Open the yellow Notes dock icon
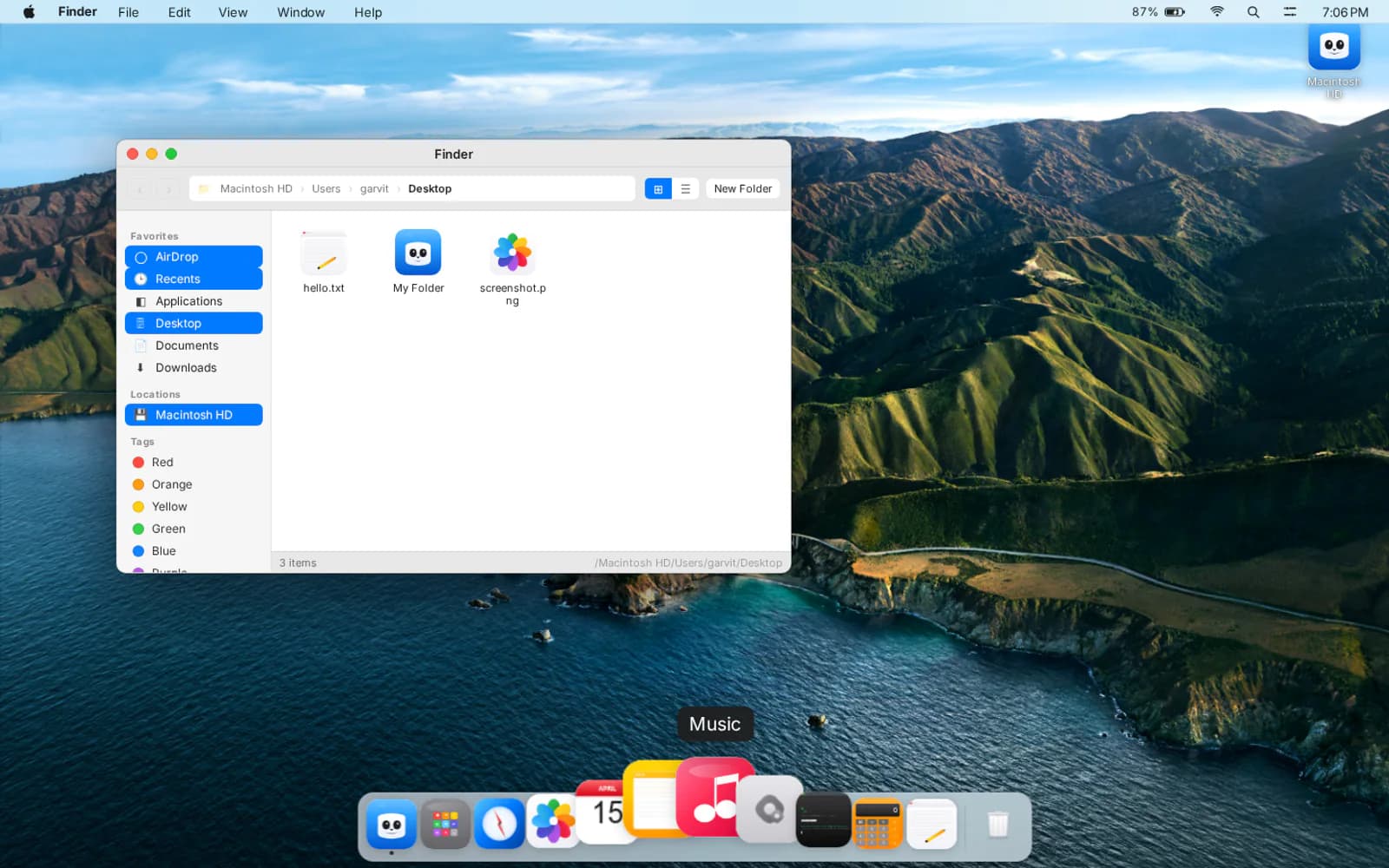The height and width of the screenshot is (868, 1389). click(653, 799)
